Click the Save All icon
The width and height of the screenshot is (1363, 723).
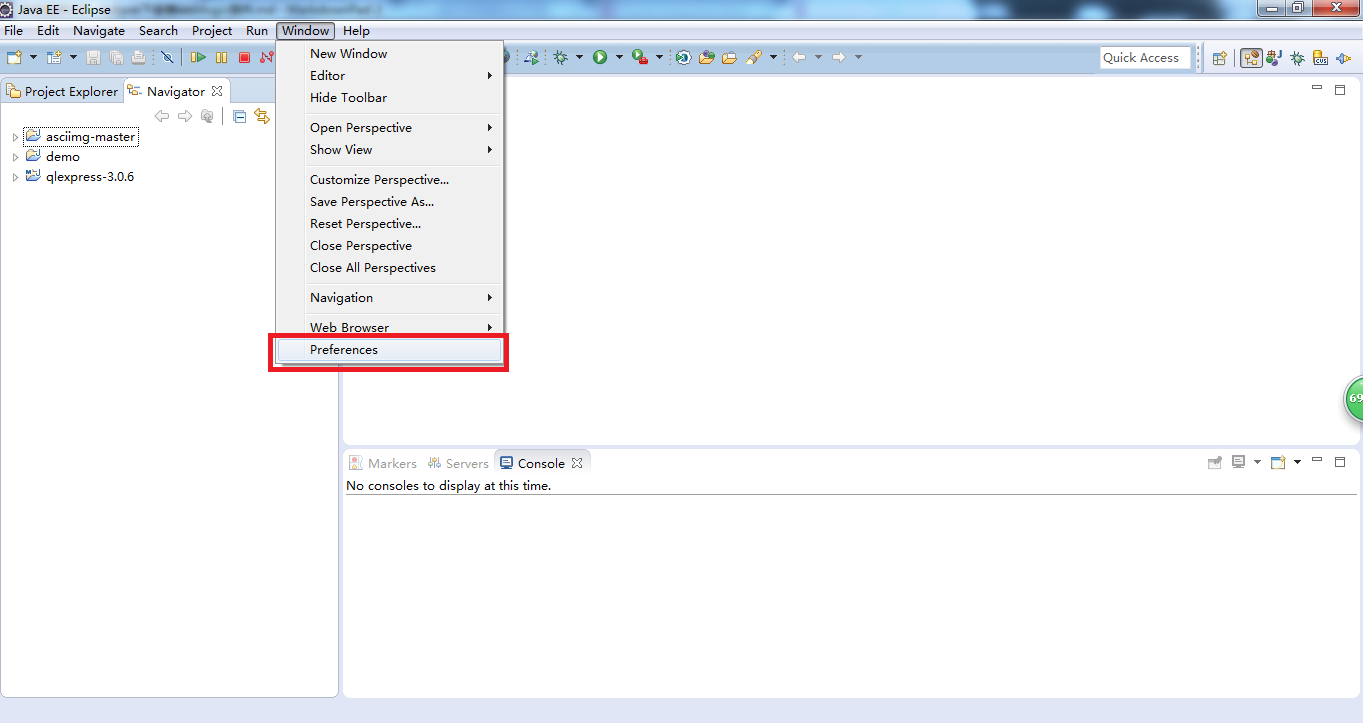115,57
